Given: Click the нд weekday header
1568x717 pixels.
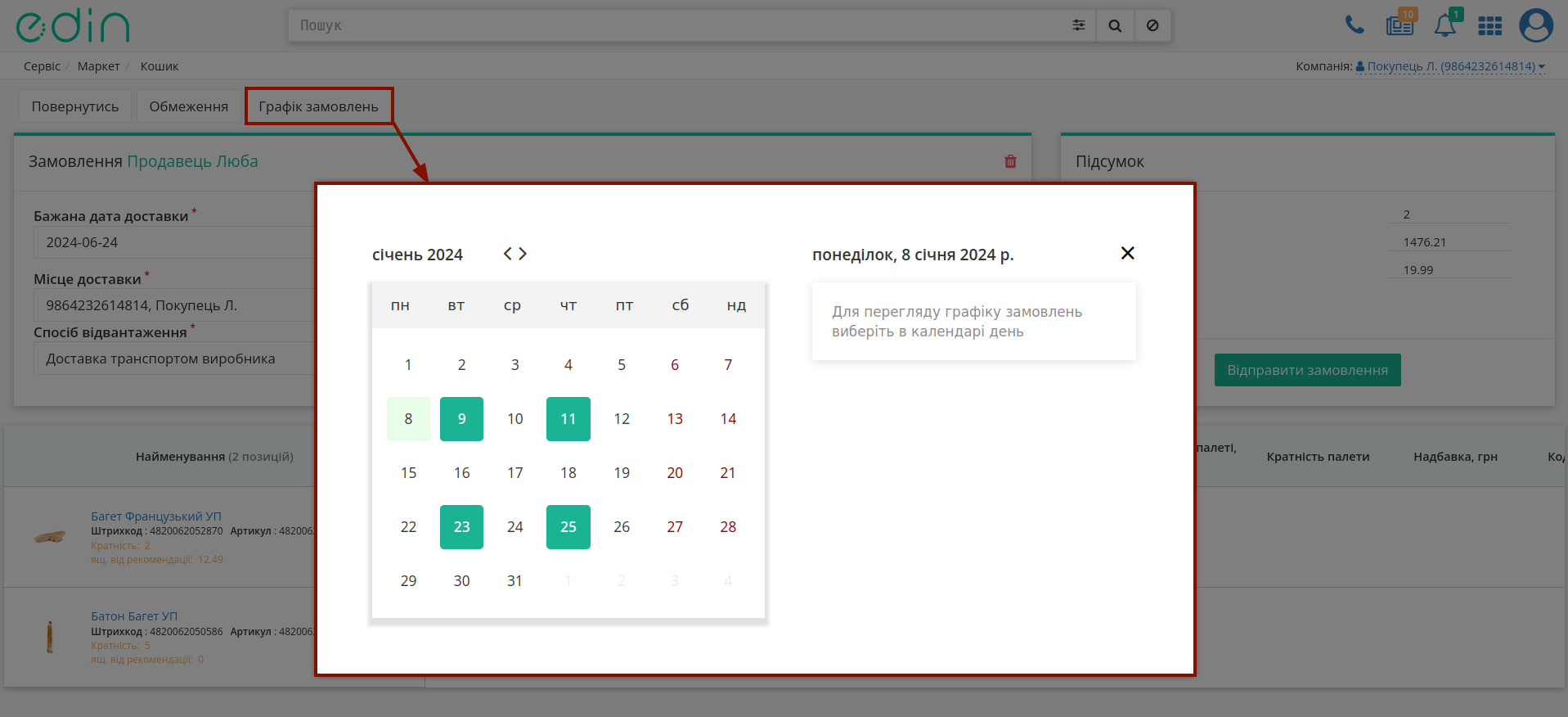Looking at the screenshot, I should pyautogui.click(x=736, y=305).
